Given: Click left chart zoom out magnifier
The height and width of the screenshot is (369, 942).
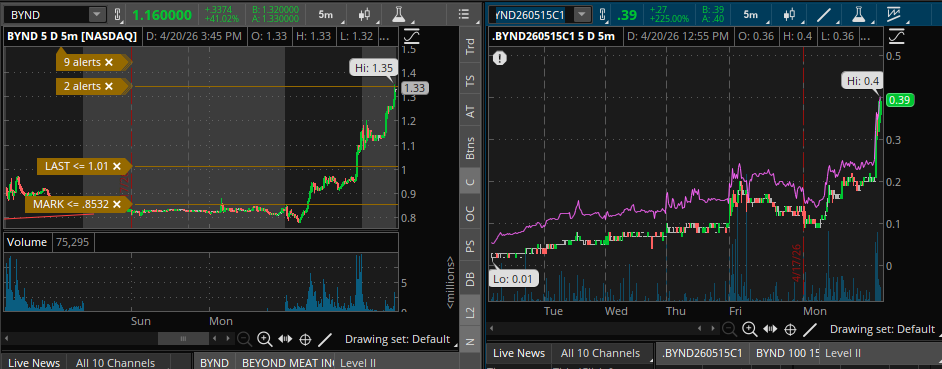Looking at the screenshot, I should (244, 339).
